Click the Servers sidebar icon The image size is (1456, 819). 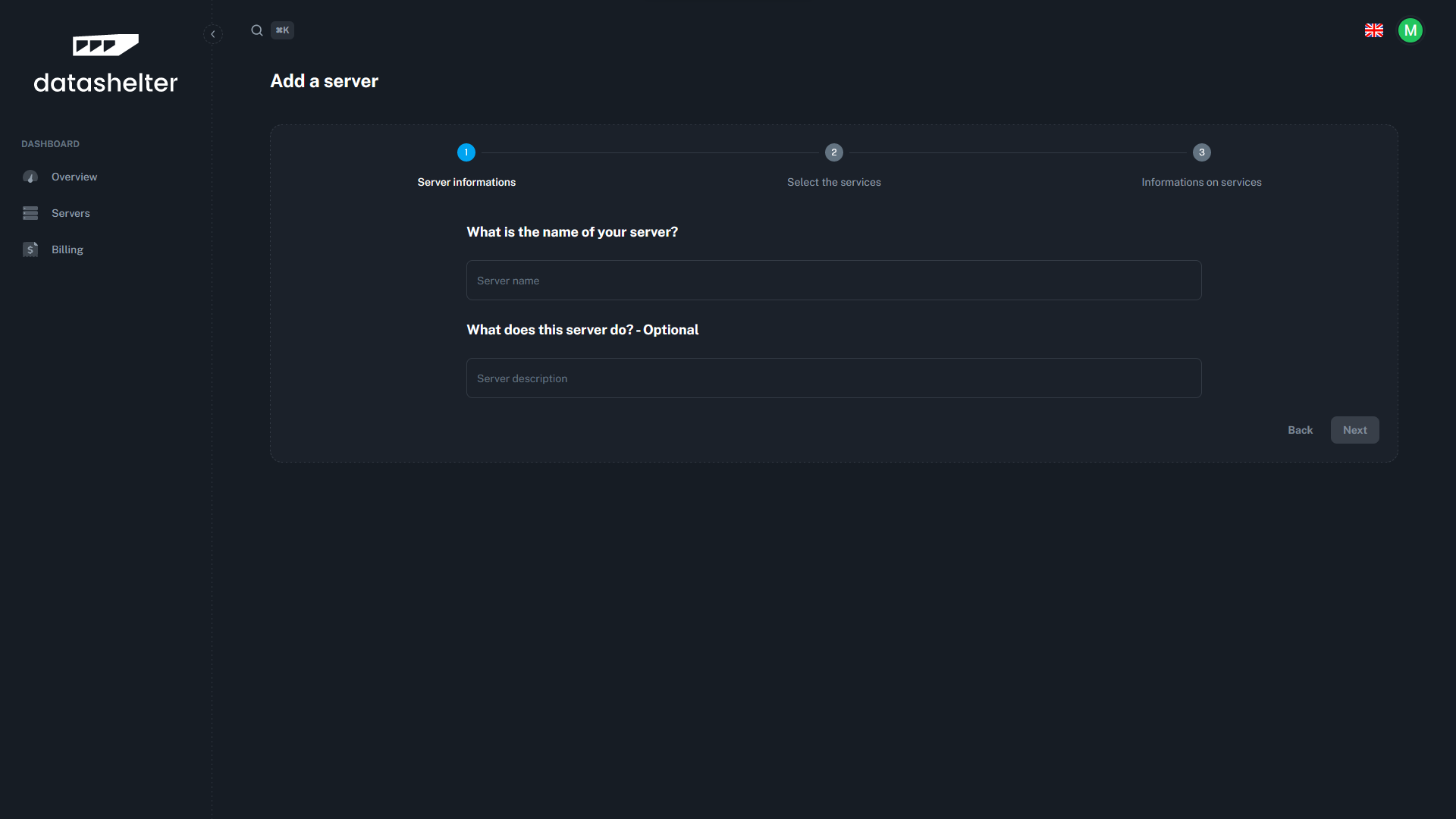coord(30,213)
